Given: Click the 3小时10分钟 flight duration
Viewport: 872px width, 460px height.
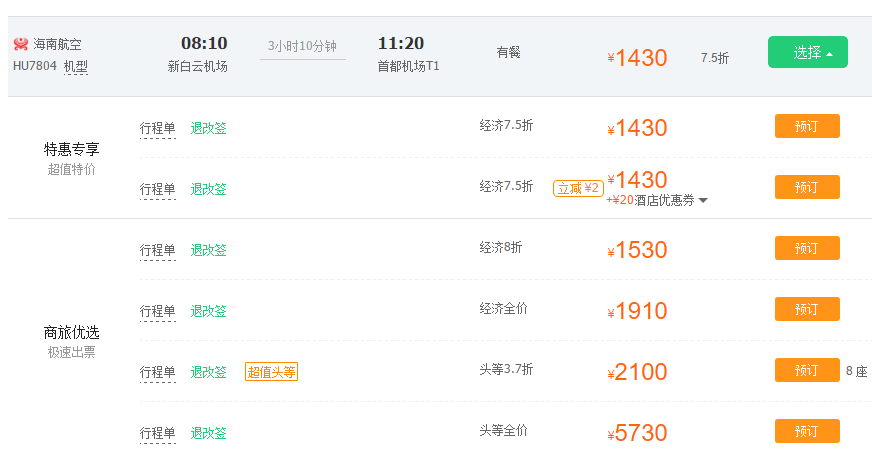Looking at the screenshot, I should pyautogui.click(x=303, y=46).
